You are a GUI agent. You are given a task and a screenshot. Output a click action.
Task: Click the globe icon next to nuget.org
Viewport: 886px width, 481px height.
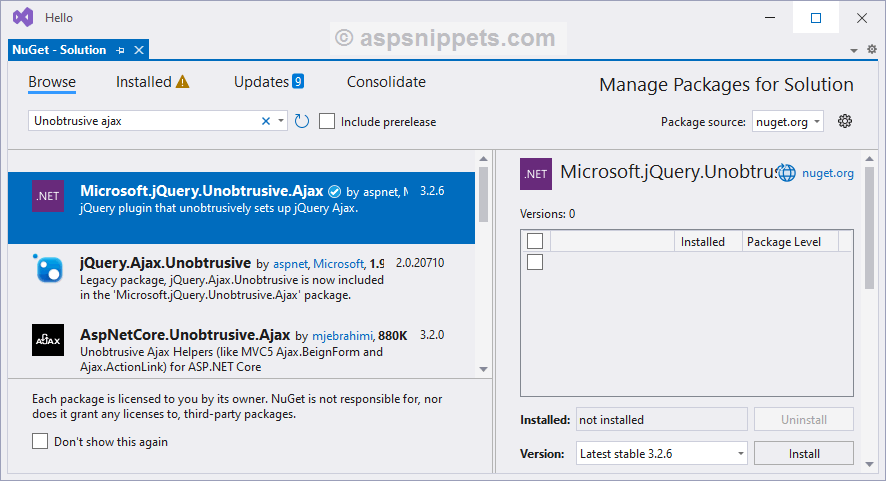tap(787, 173)
